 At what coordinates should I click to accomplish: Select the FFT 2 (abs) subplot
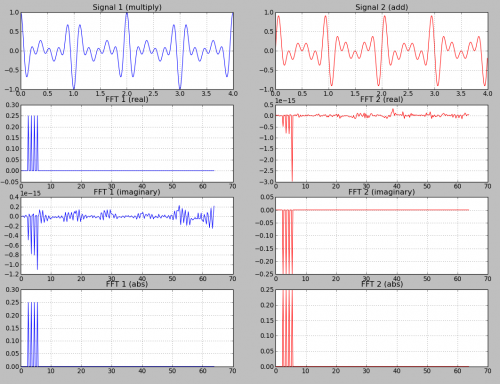[382, 328]
